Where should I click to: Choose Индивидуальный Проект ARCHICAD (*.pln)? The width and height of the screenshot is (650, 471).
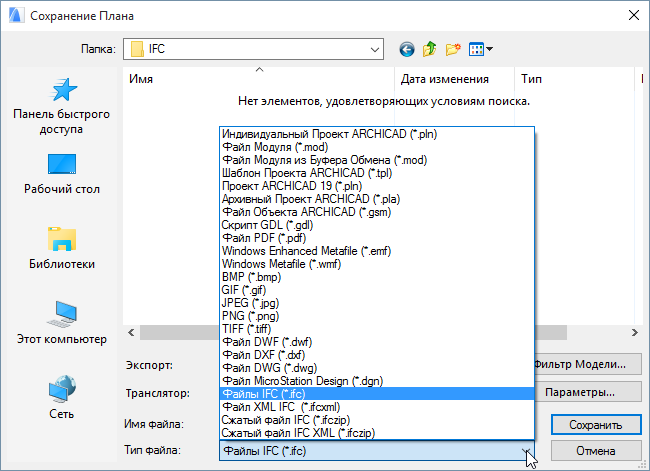[377, 134]
